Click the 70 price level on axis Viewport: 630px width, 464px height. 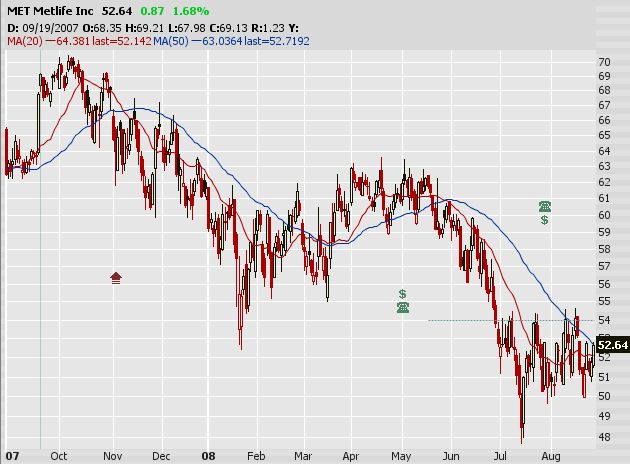tap(604, 62)
